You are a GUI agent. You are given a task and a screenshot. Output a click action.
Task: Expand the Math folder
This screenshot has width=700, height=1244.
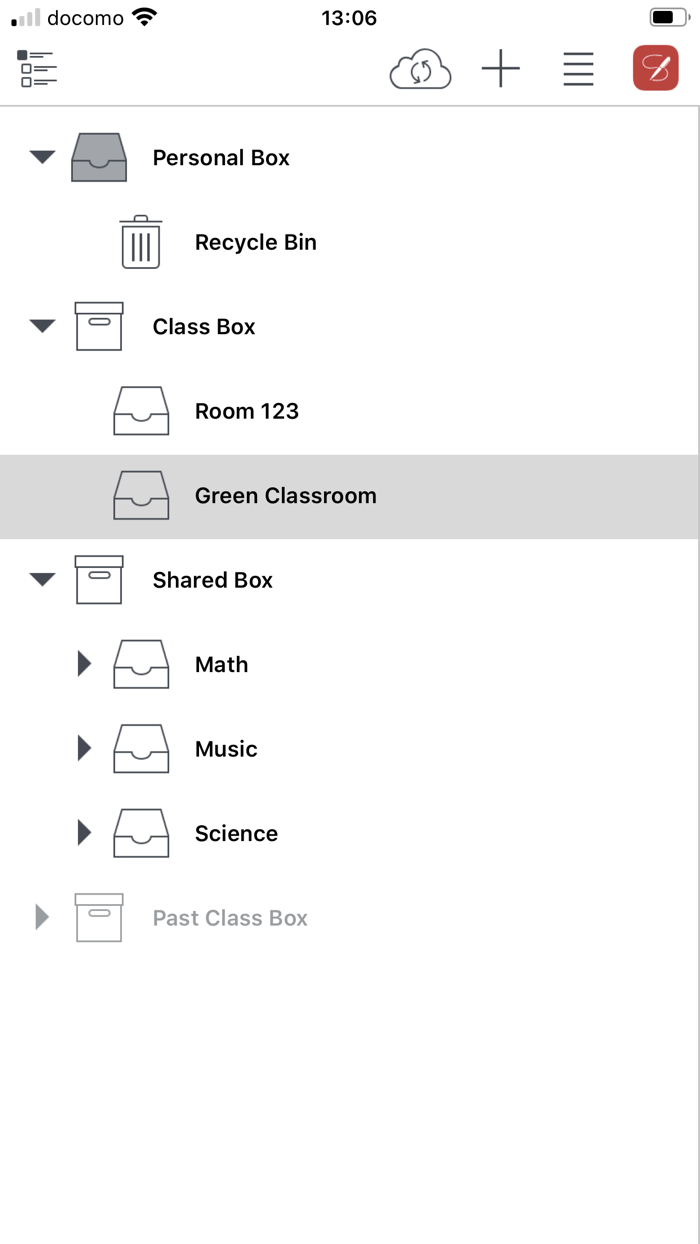(83, 663)
